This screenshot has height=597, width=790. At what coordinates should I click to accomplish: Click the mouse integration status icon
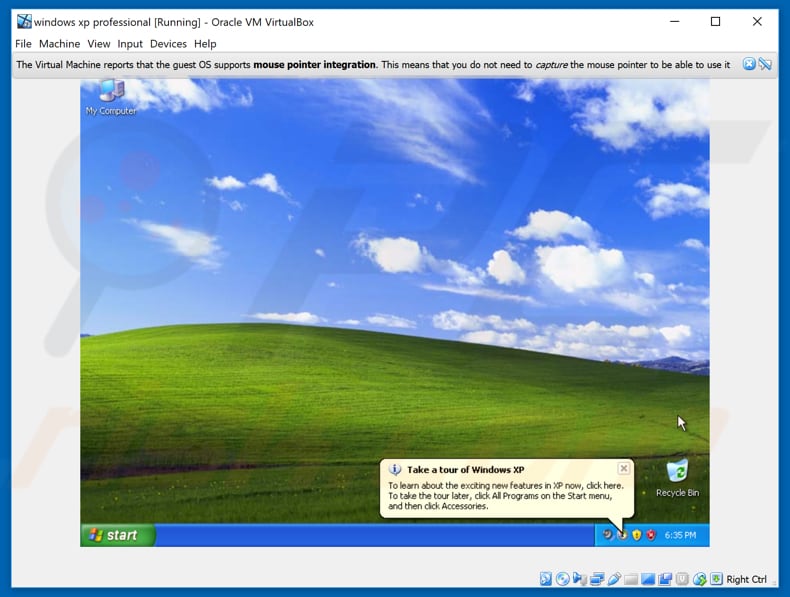pyautogui.click(x=699, y=579)
